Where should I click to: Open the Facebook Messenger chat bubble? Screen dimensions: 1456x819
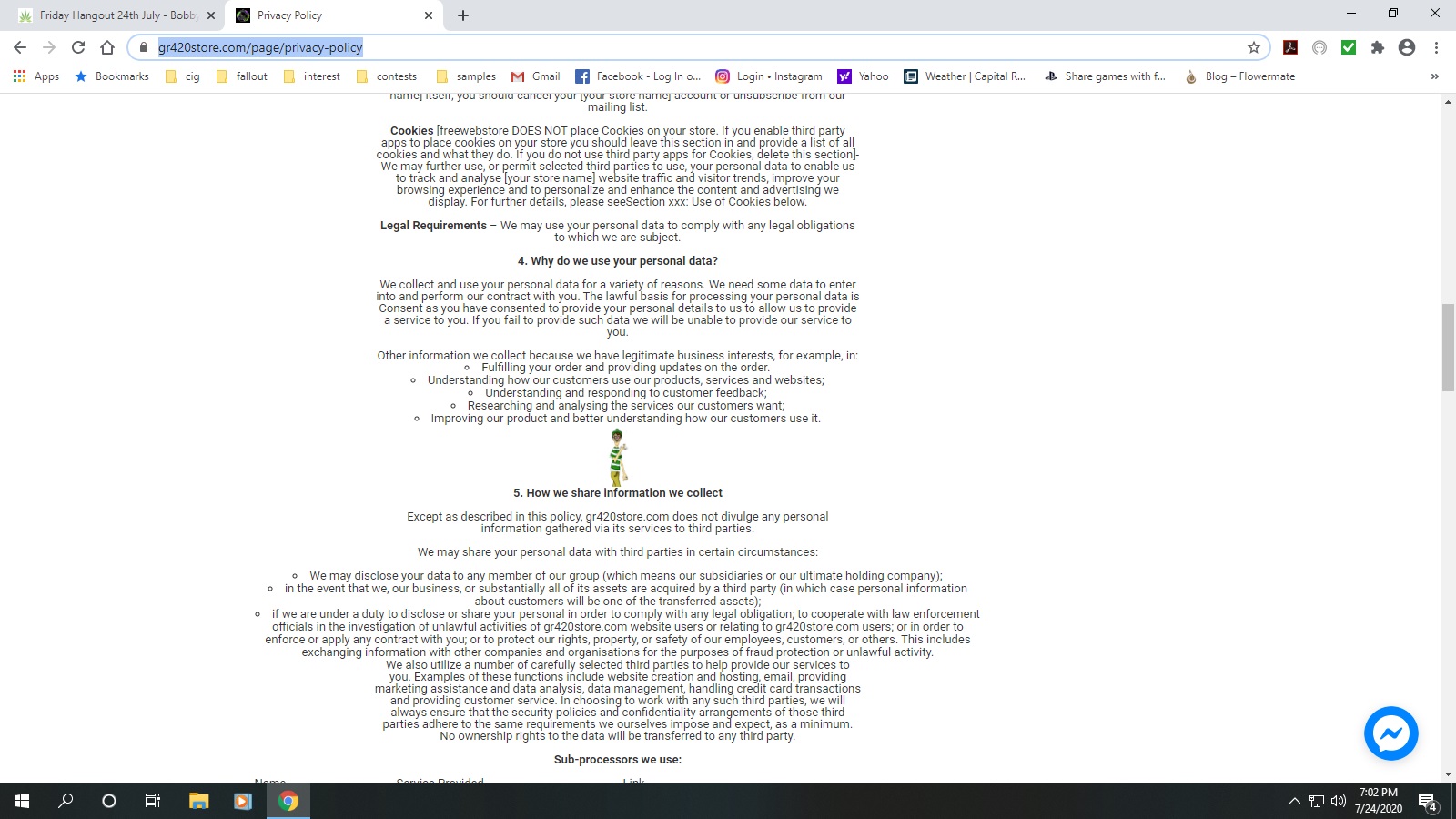point(1390,733)
